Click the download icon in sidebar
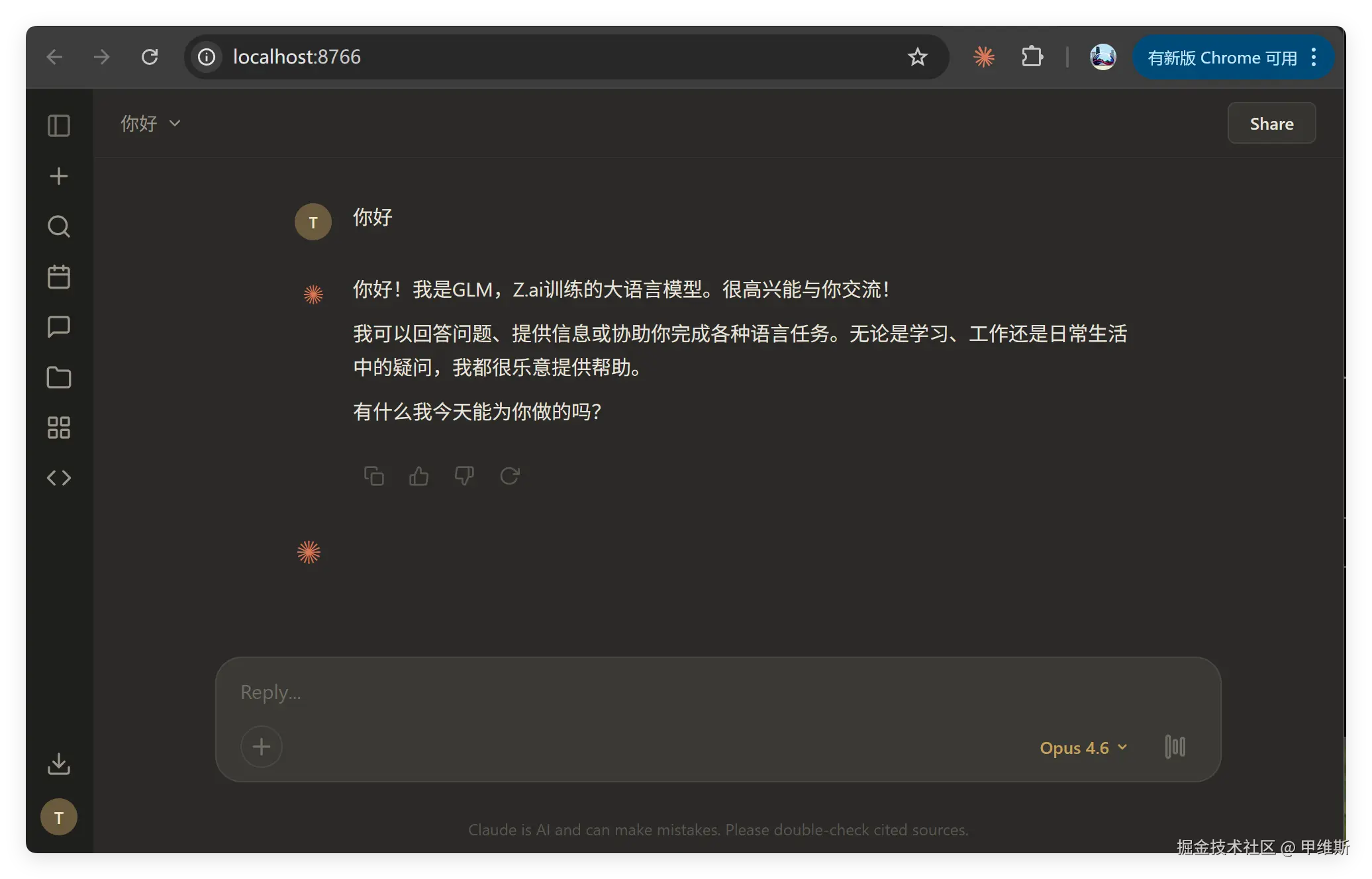This screenshot has height=879, width=1372. click(x=59, y=763)
